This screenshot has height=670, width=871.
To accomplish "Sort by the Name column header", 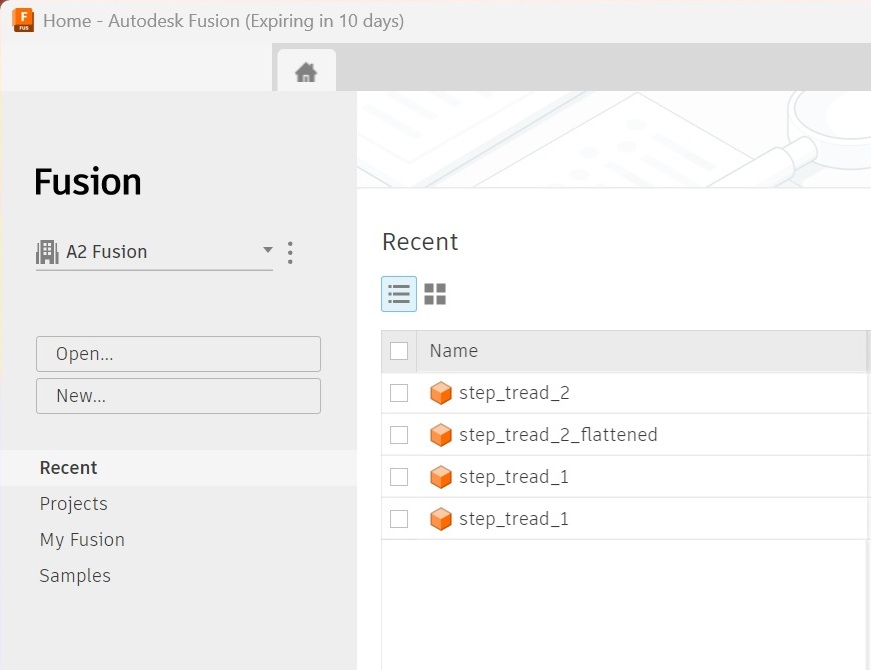I will [454, 351].
